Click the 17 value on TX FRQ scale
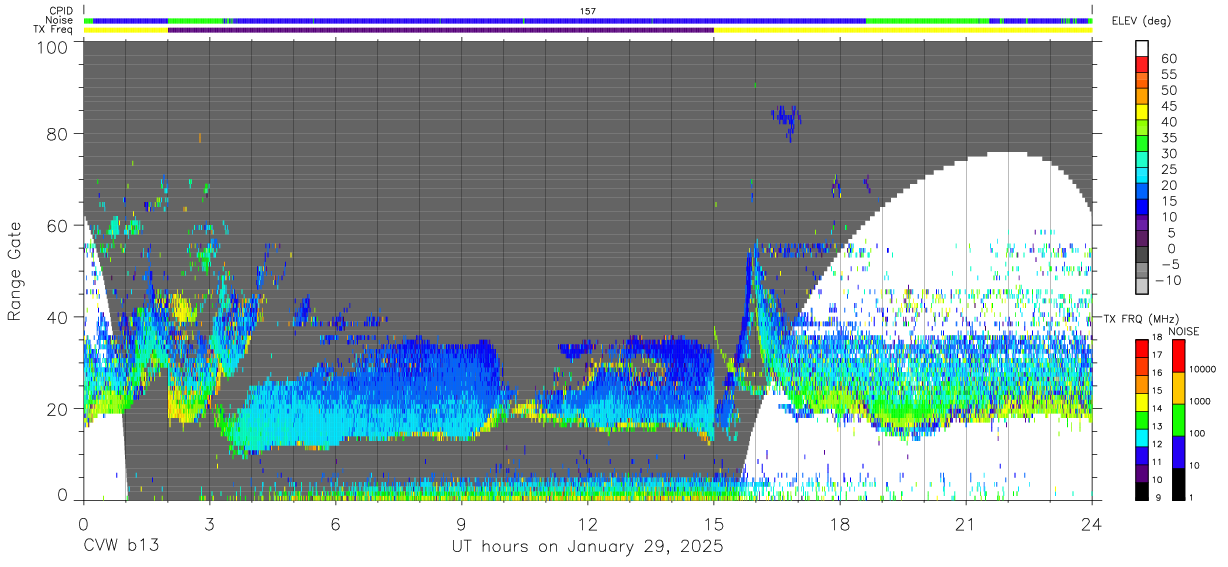1228x567 pixels. tap(1156, 355)
